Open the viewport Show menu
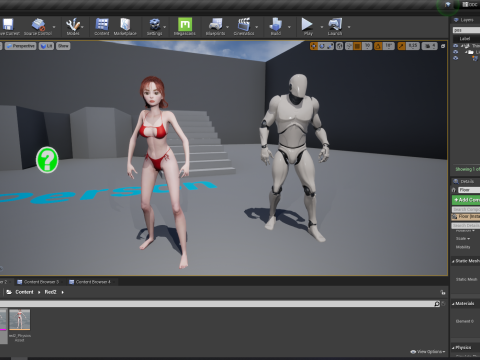480x360 pixels. tap(63, 46)
